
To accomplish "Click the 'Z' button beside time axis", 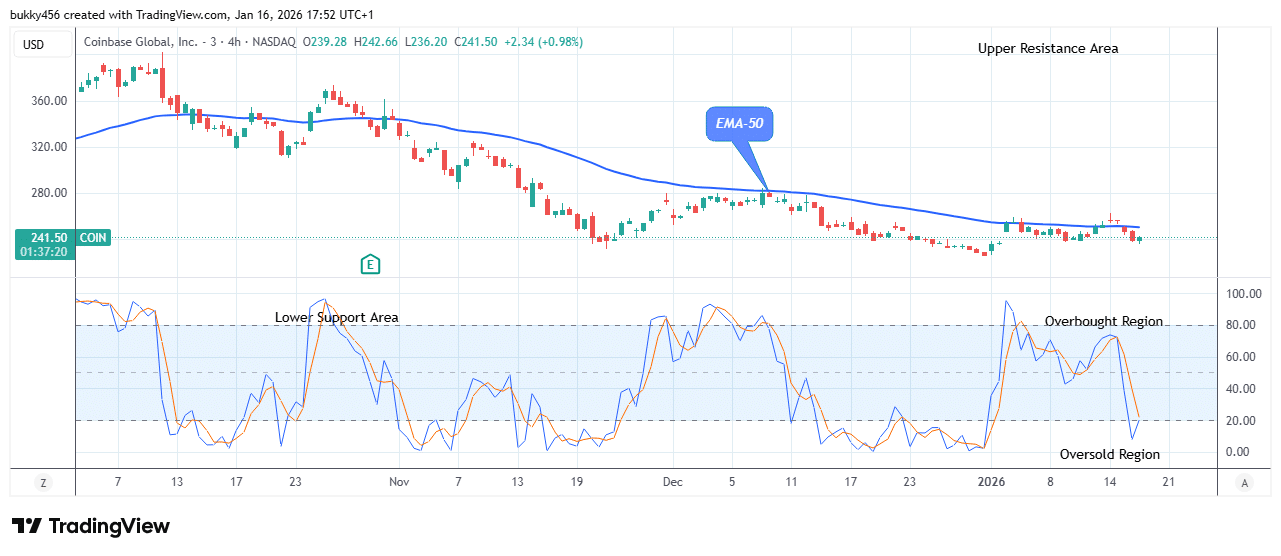I will point(43,482).
